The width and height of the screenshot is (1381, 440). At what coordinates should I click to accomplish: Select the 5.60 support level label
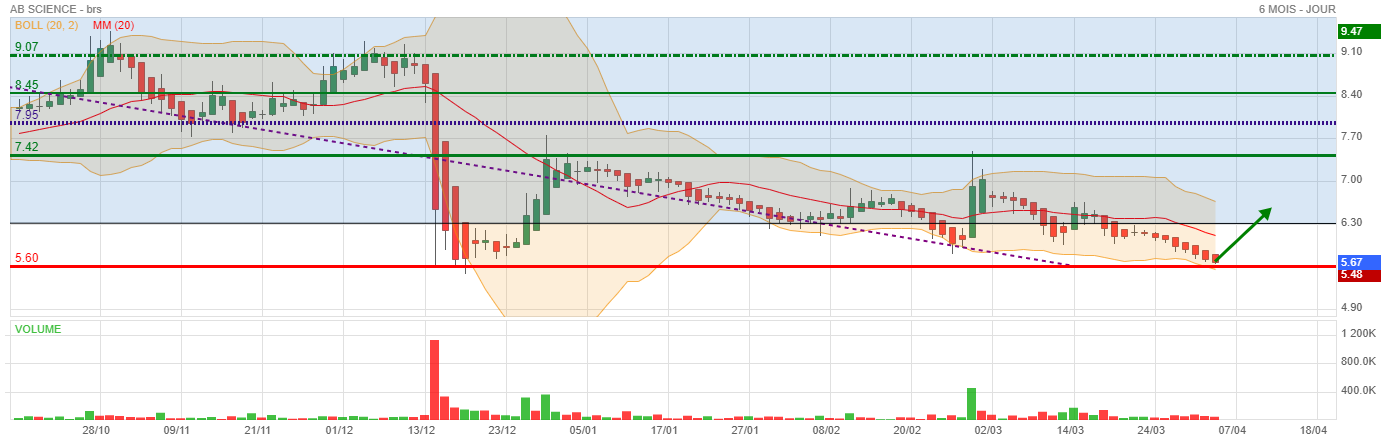[x=26, y=258]
